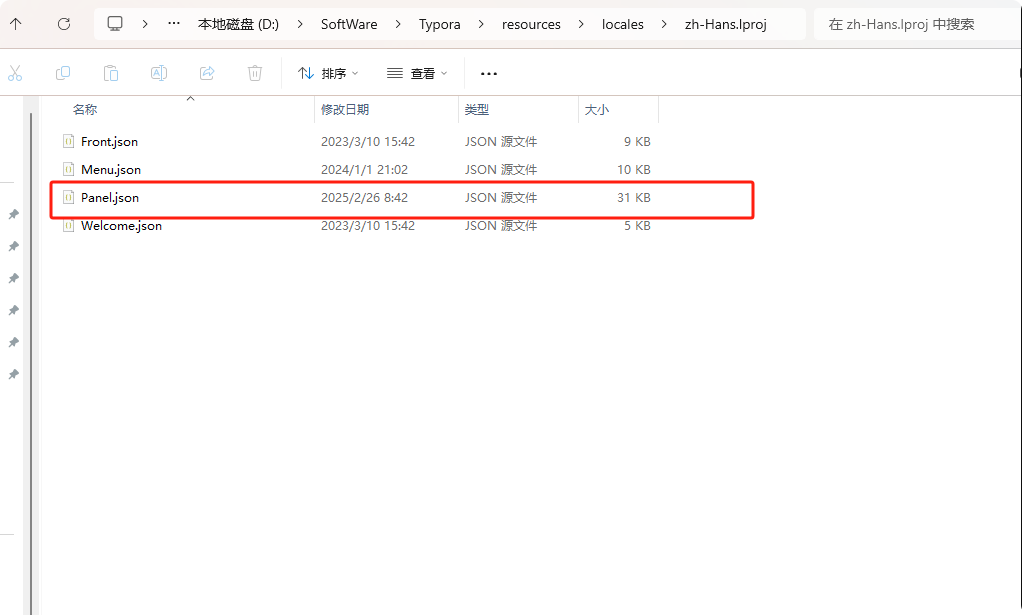
Task: Click the Rename icon in toolbar
Action: point(159,73)
